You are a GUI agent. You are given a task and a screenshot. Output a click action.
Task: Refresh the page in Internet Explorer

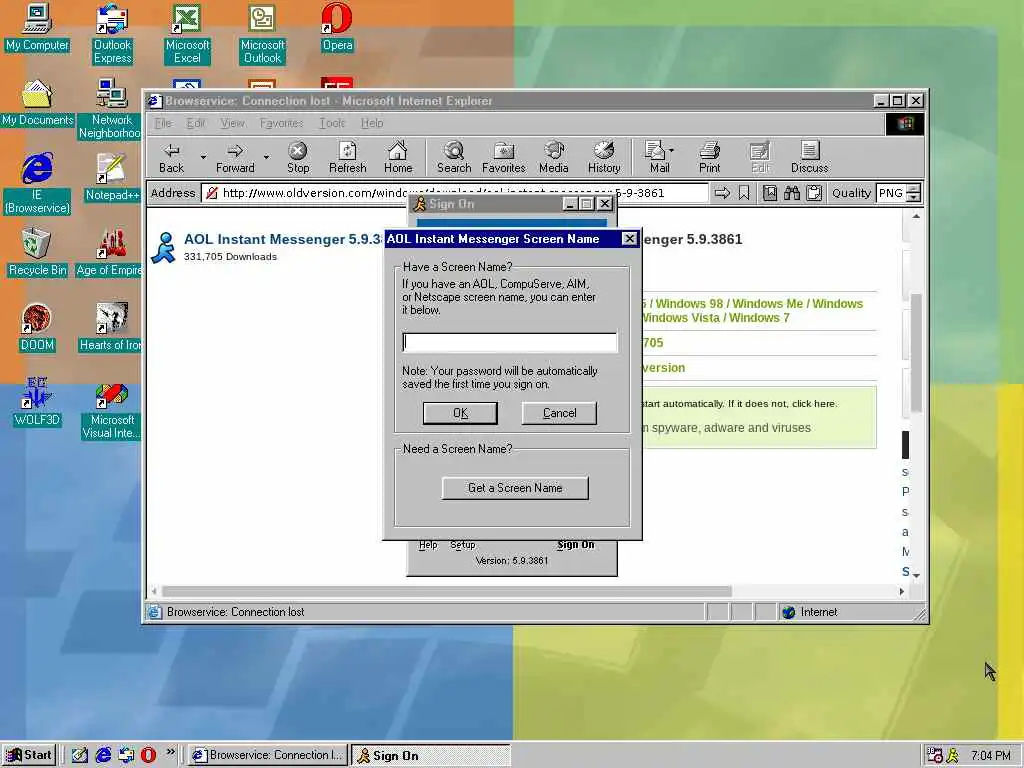[x=347, y=158]
